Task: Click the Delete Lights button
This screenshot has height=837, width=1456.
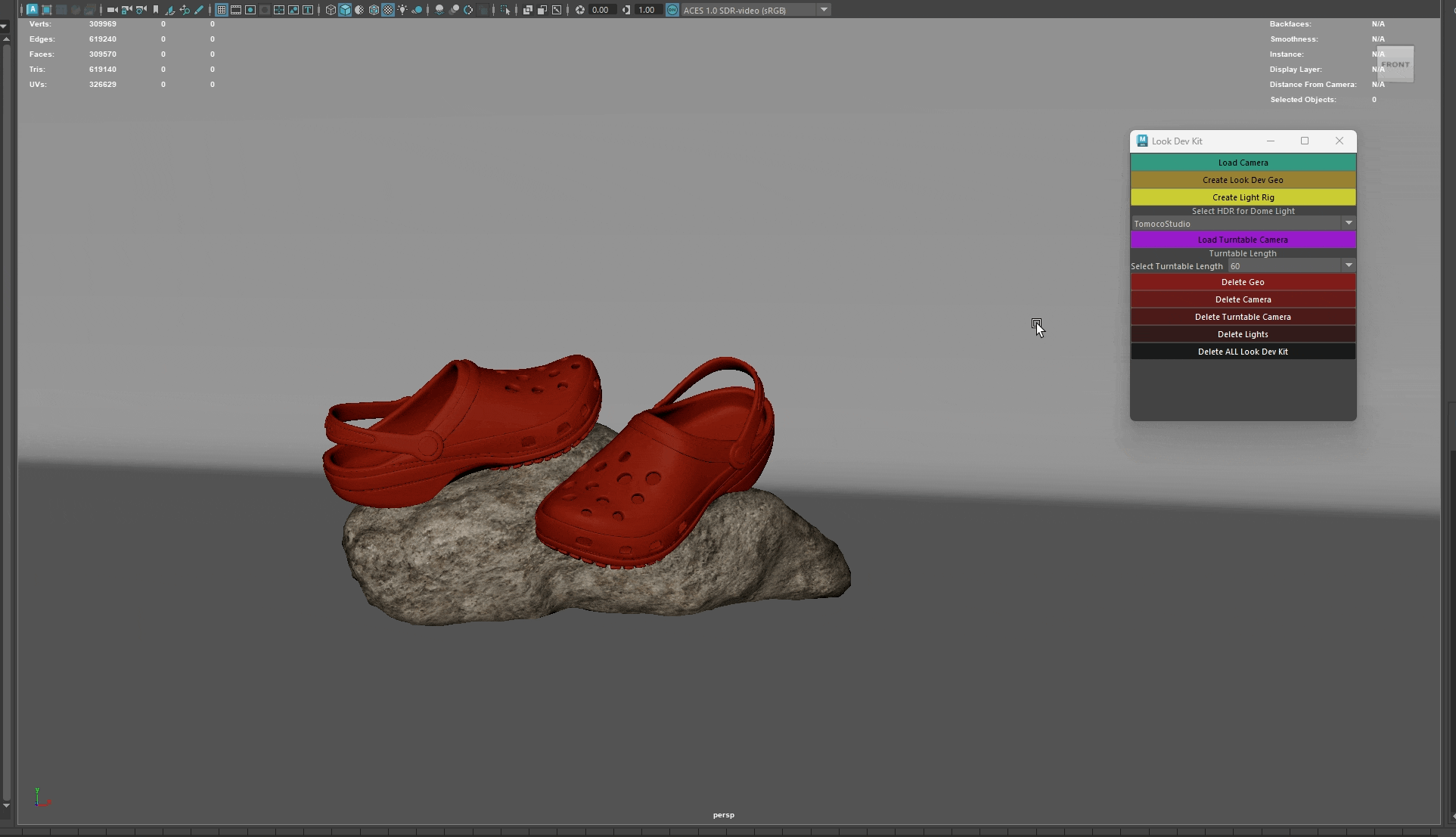Action: [x=1243, y=334]
